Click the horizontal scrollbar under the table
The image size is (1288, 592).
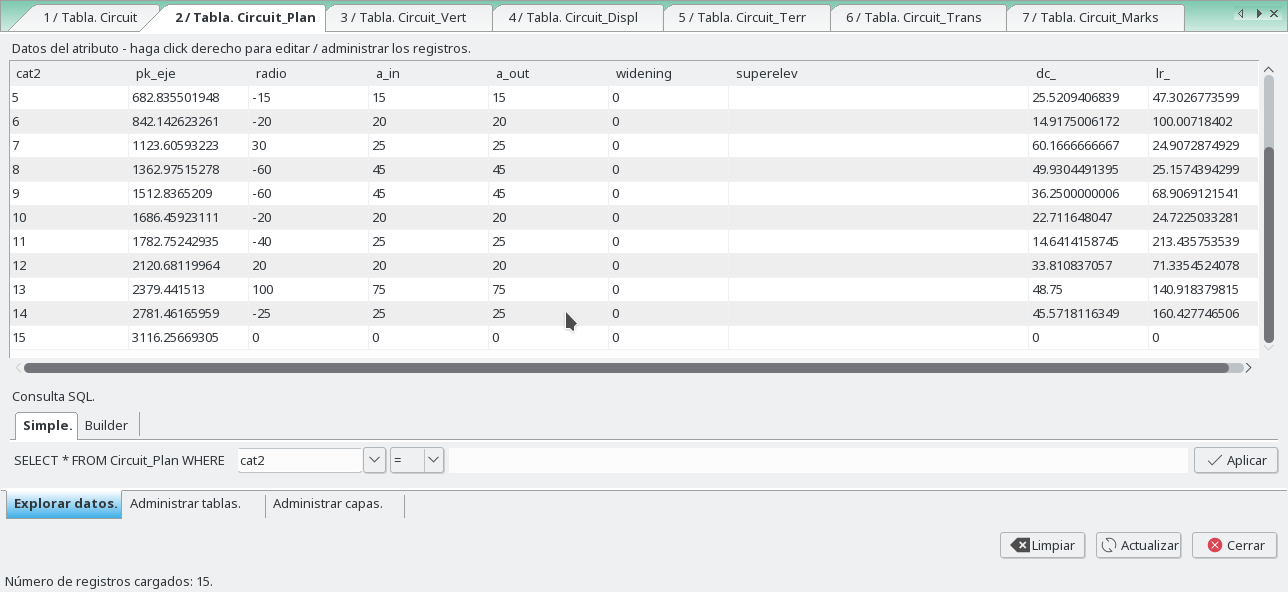click(626, 368)
